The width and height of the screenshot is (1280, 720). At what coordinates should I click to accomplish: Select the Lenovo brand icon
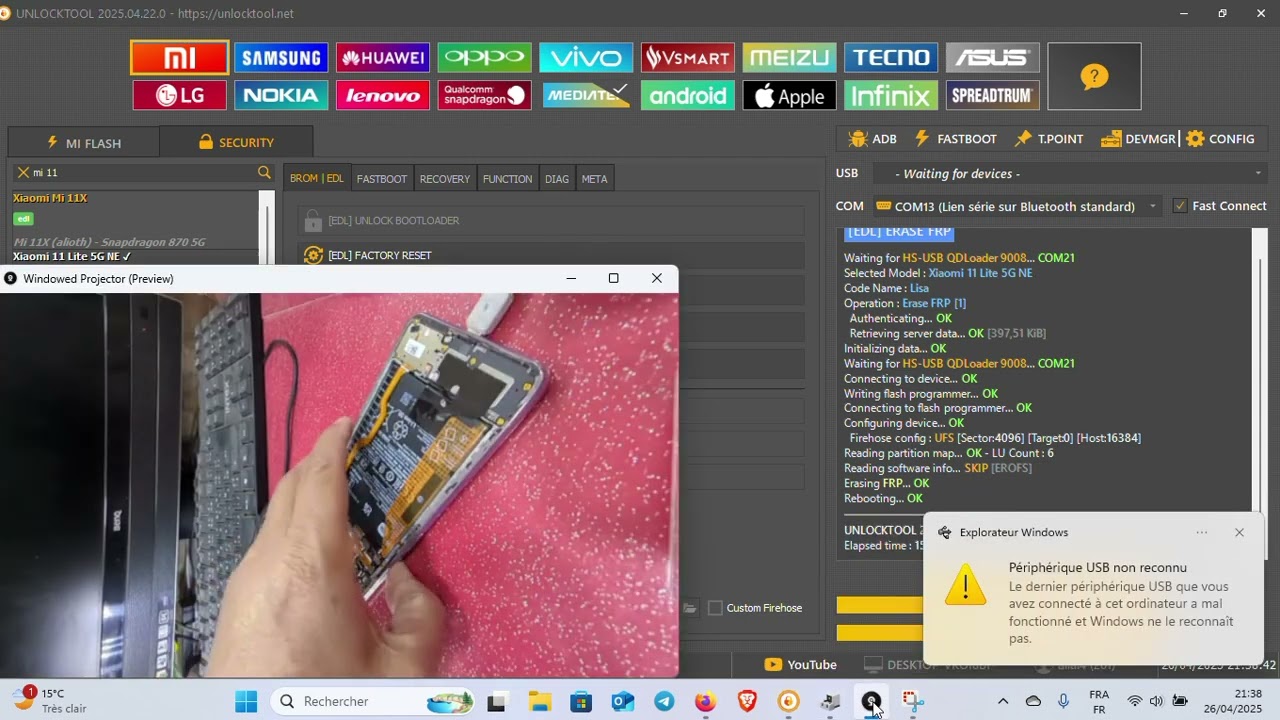pos(383,95)
